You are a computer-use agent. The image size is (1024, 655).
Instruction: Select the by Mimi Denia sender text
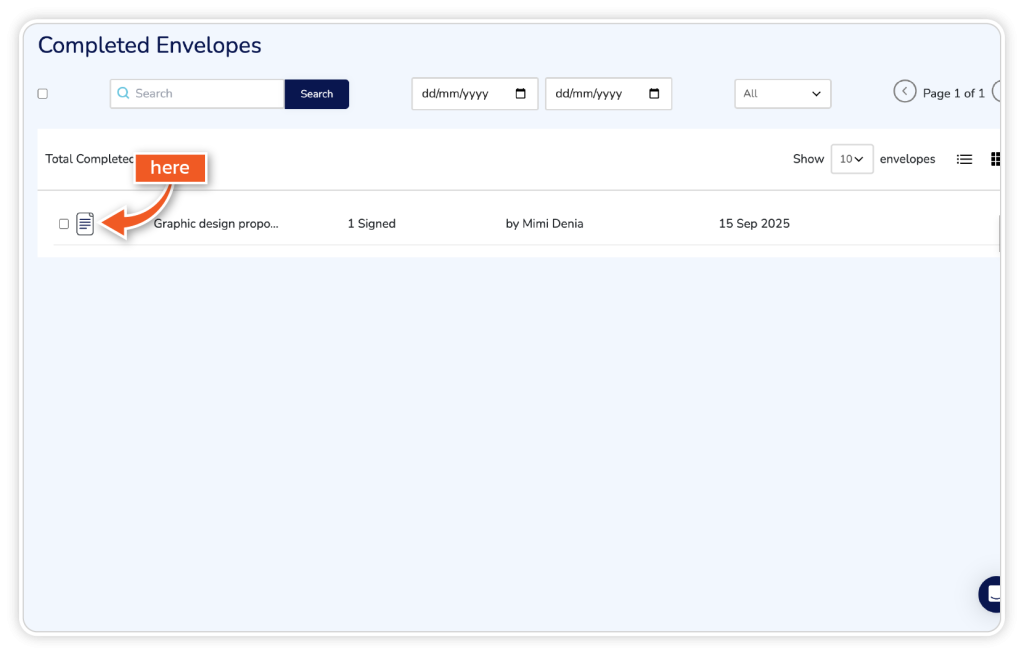pyautogui.click(x=544, y=224)
